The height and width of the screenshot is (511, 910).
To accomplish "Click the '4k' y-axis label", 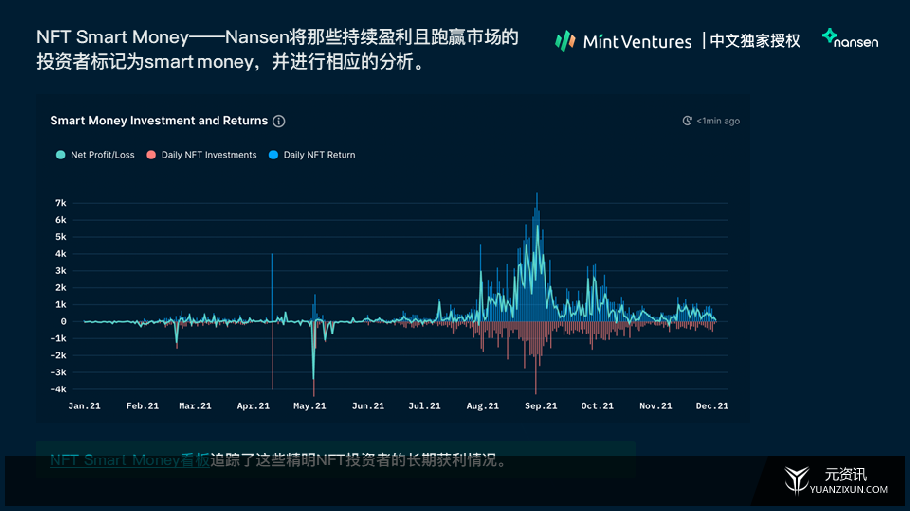I will point(61,254).
